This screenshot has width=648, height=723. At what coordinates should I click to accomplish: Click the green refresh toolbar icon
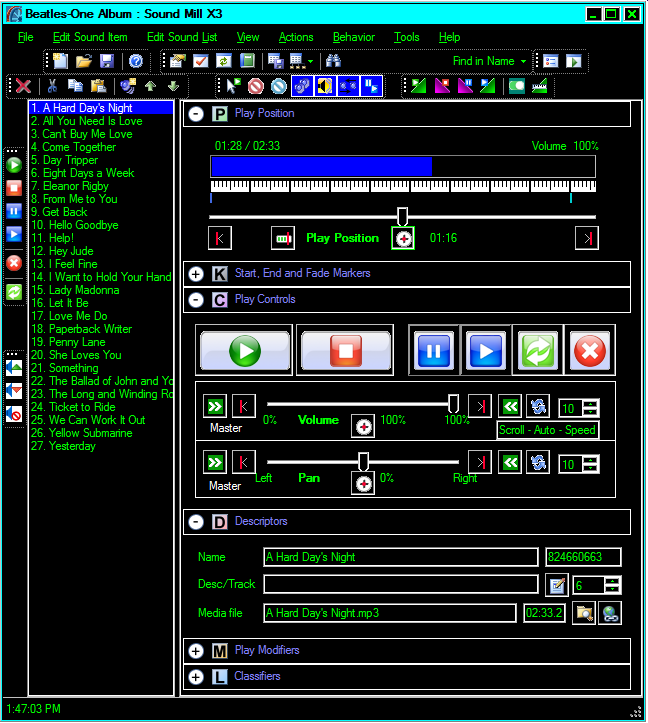tap(224, 61)
